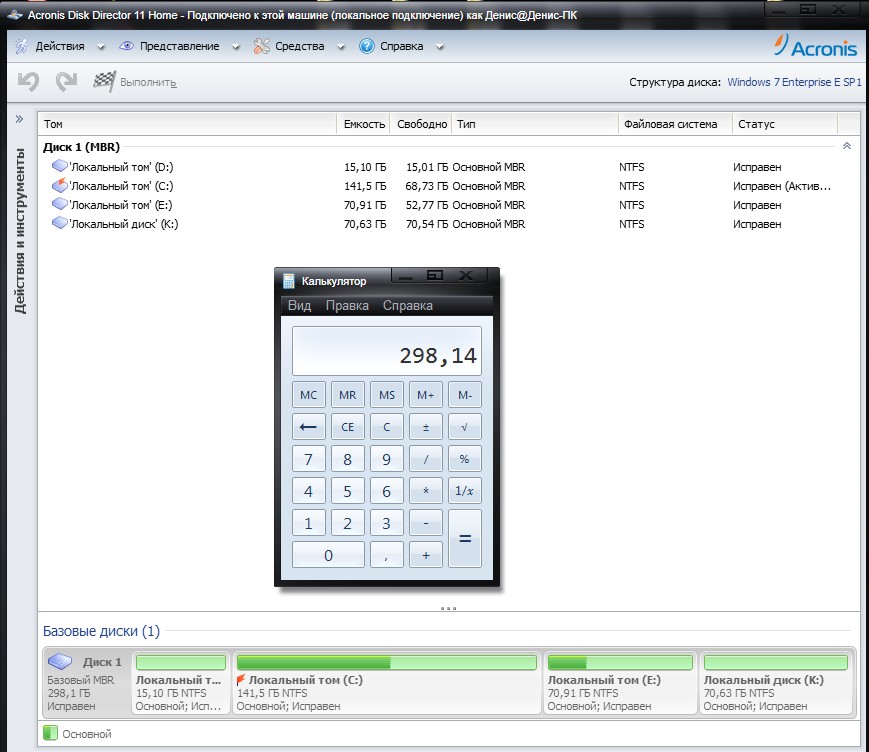Select the K: partition block in disk map
This screenshot has width=869, height=752.
[x=776, y=683]
